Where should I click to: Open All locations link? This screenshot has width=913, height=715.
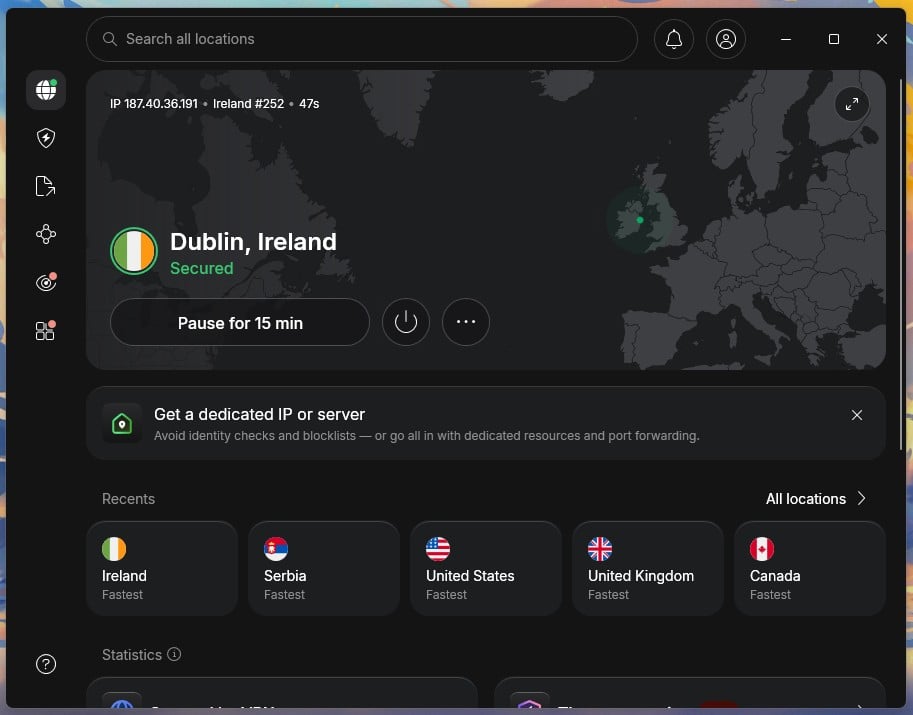pos(805,499)
